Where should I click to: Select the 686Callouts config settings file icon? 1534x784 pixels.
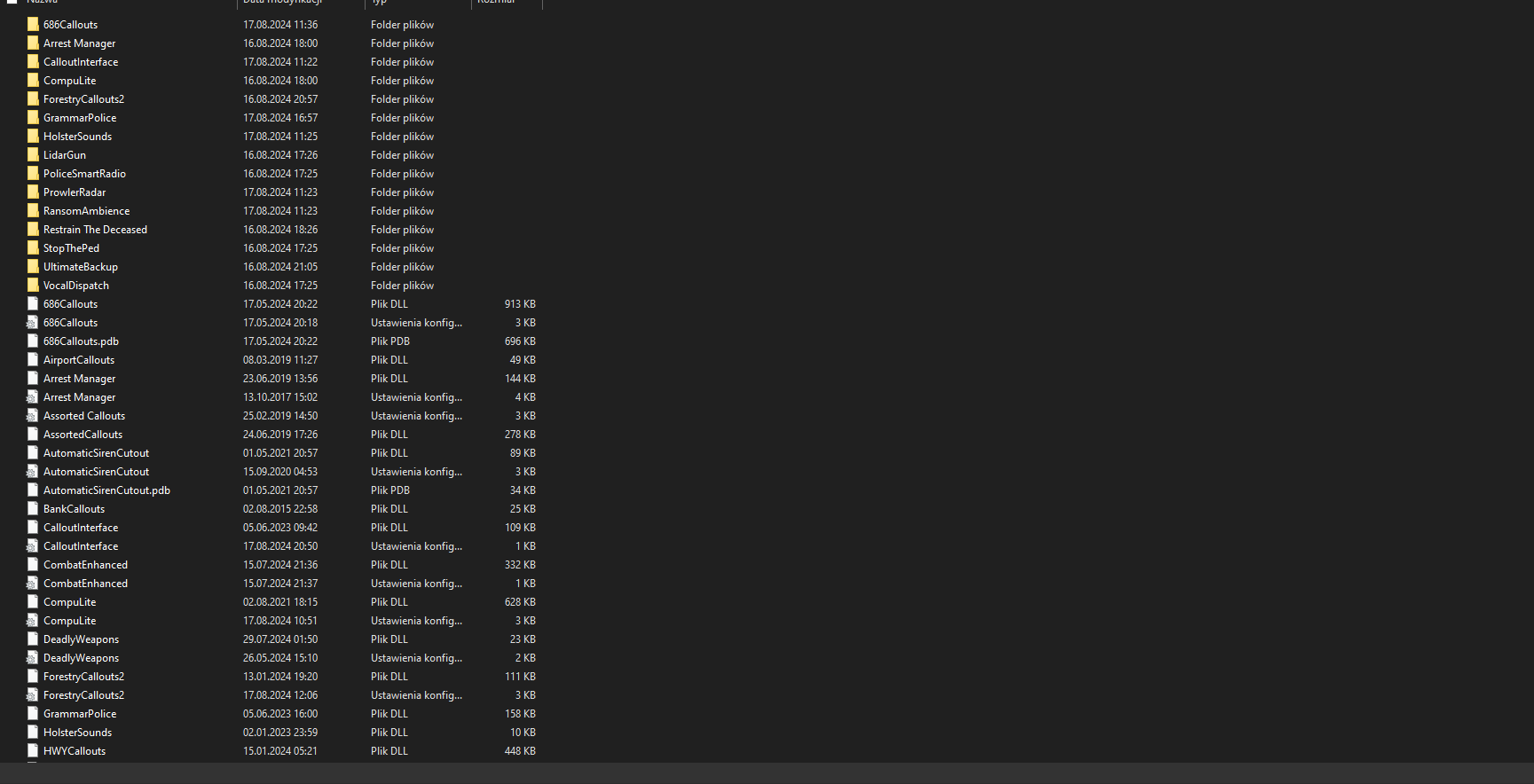pyautogui.click(x=33, y=323)
